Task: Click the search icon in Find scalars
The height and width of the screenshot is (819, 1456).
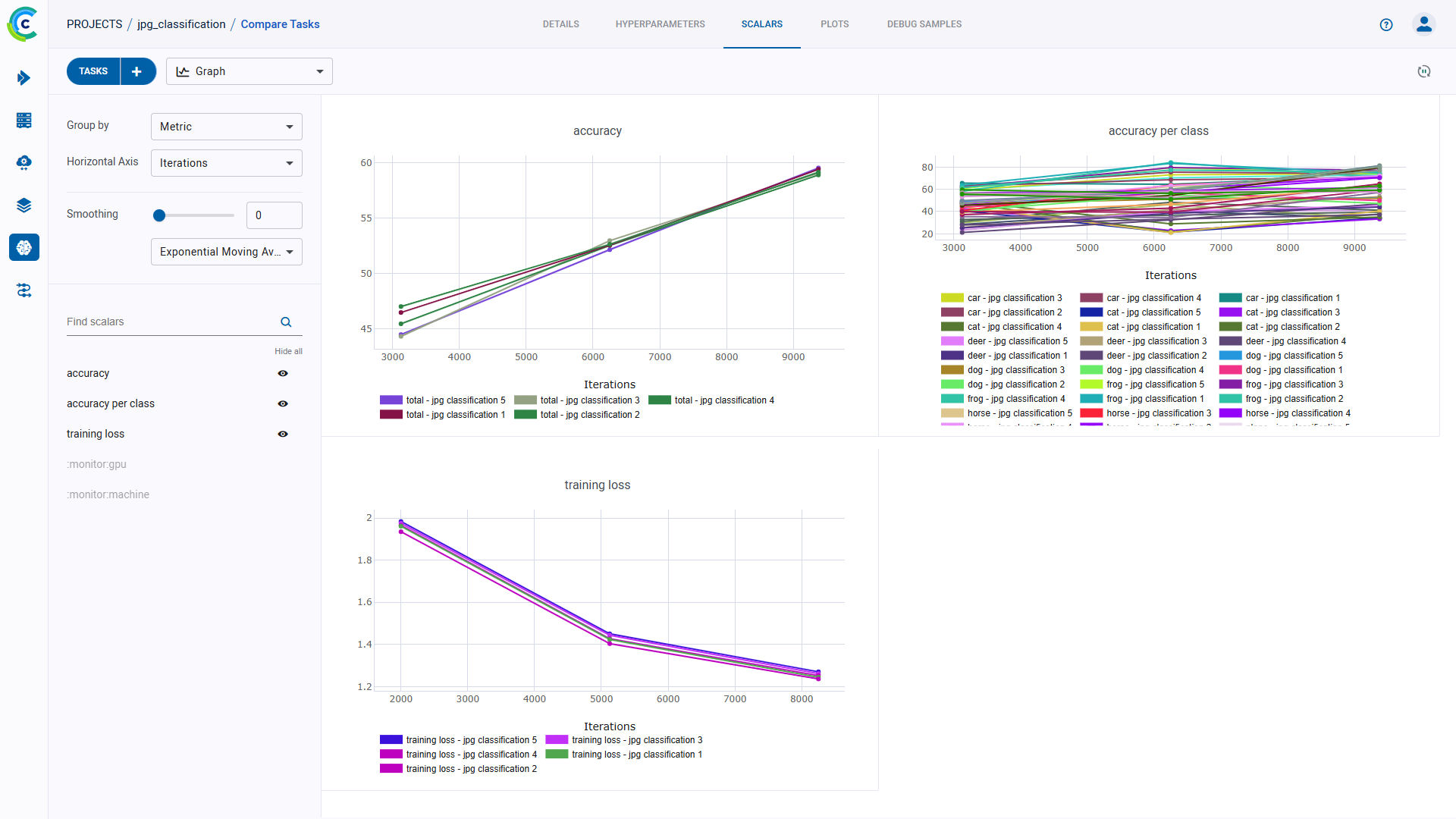Action: 286,322
